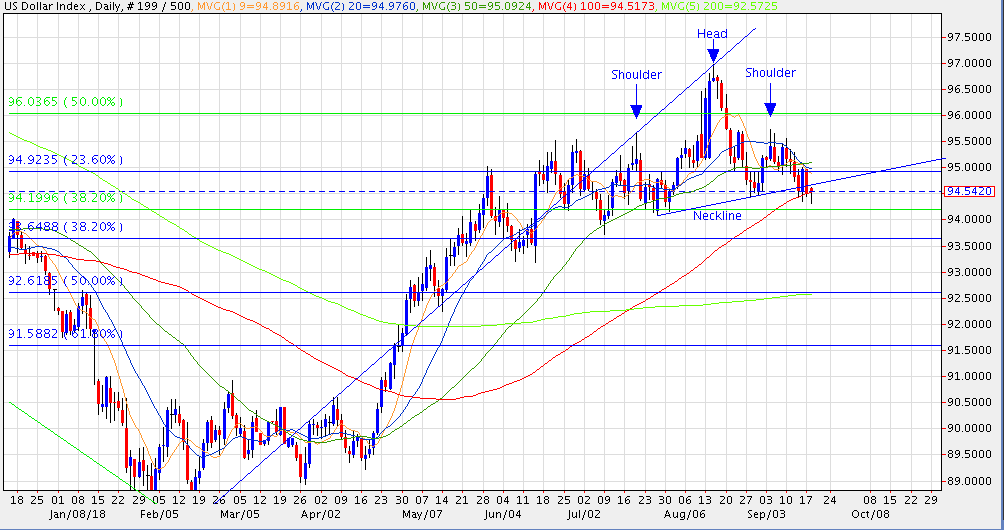Screen dimensions: 1004x530
Task: Click the 89.0000 price axis label
Action: [x=970, y=481]
